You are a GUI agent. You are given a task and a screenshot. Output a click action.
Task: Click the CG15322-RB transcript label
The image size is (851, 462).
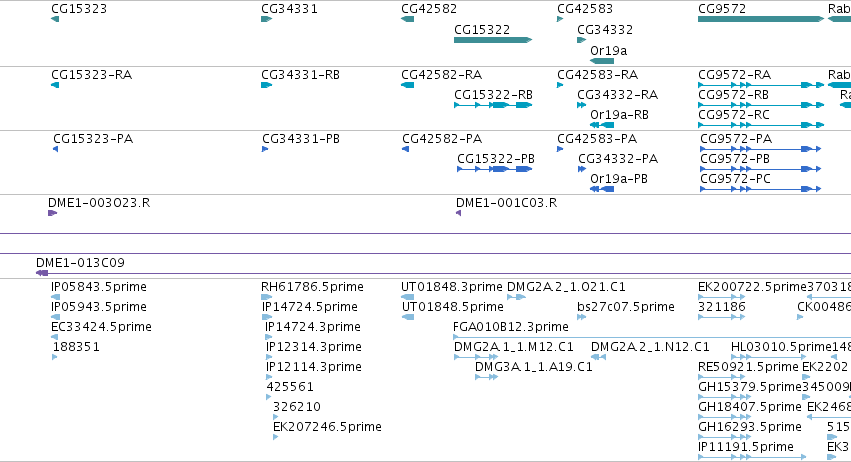coord(493,94)
